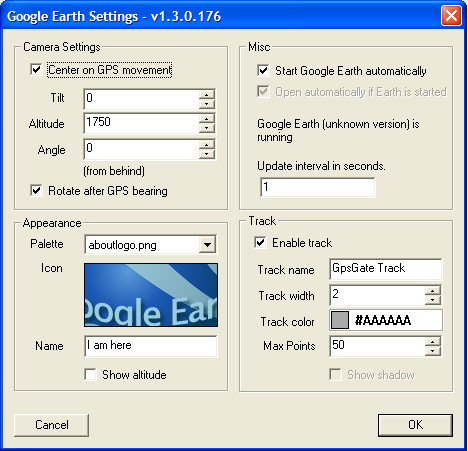Enable the Show altitude option
Viewport: 468px width, 451px height.
90,374
